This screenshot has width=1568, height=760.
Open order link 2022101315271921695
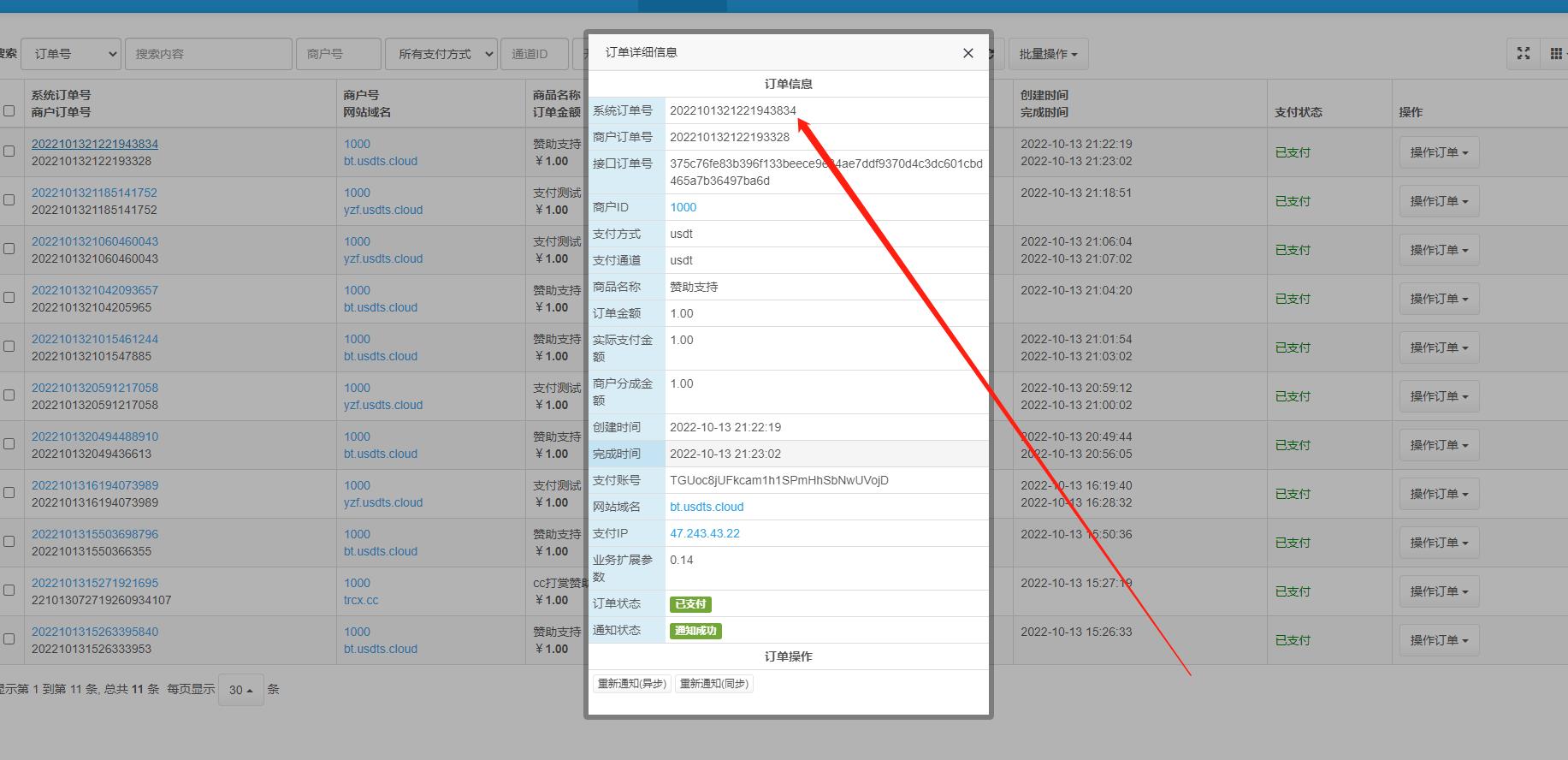pos(95,583)
